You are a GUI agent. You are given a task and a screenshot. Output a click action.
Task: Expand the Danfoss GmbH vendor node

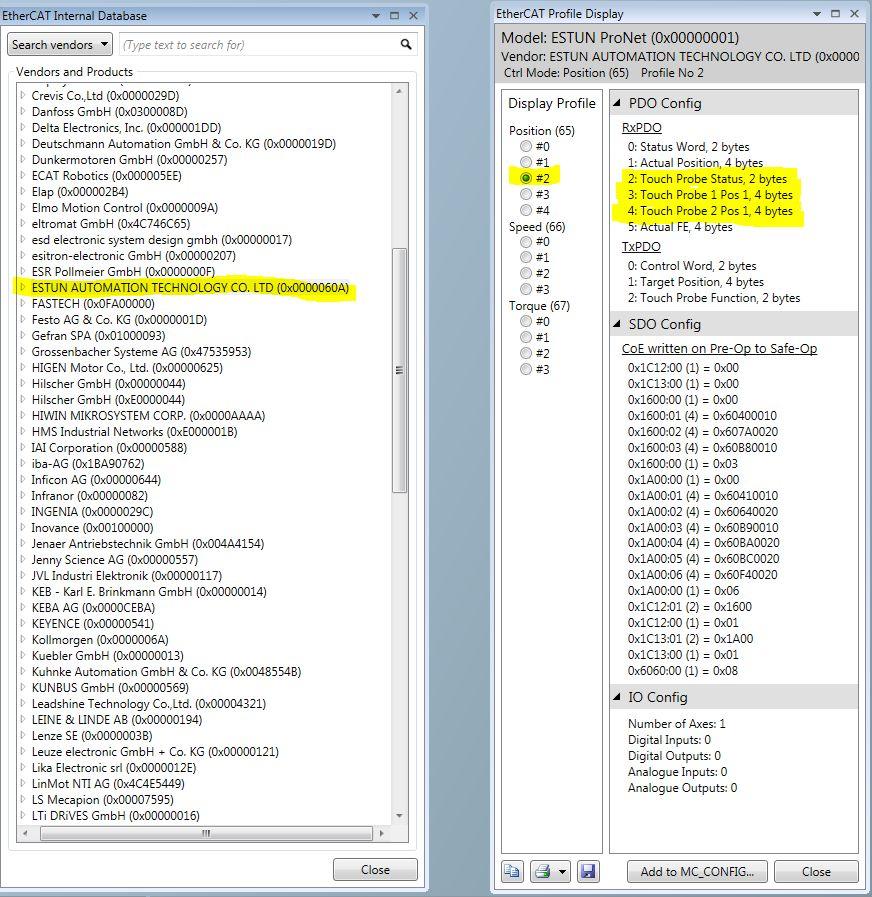[x=23, y=112]
